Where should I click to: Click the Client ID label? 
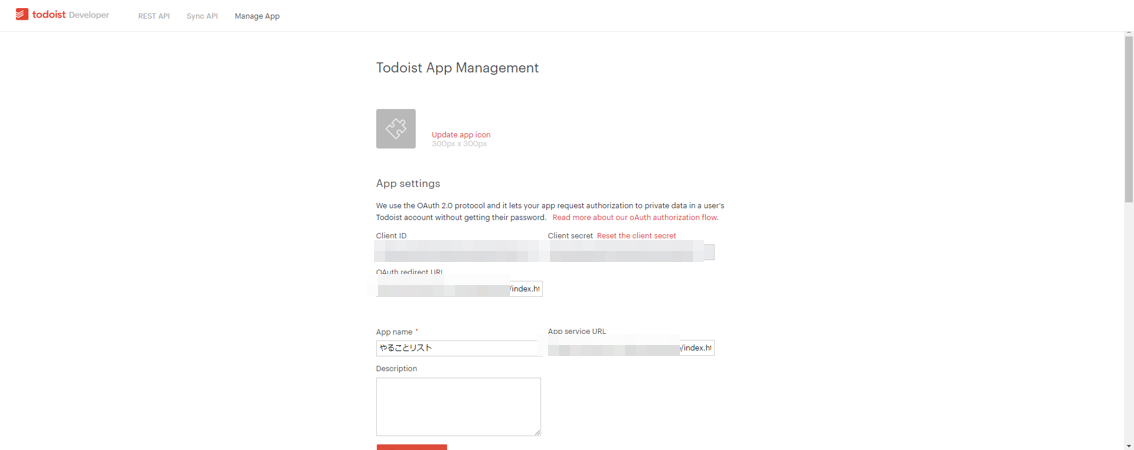point(391,236)
